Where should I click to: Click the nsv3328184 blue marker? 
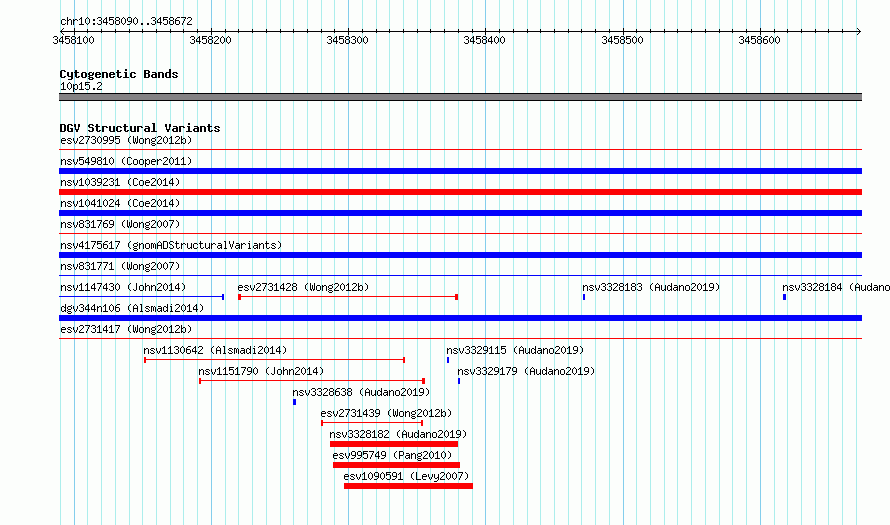(x=784, y=297)
